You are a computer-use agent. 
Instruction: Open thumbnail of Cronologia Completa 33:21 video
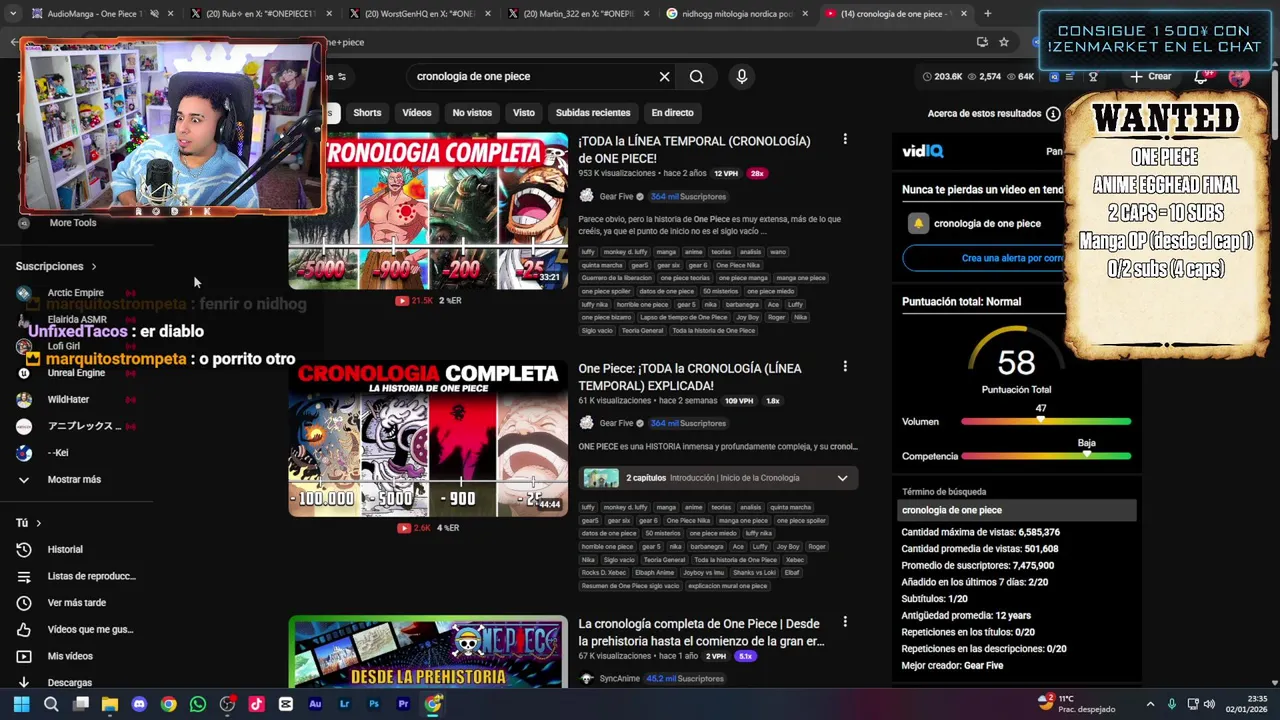(428, 211)
